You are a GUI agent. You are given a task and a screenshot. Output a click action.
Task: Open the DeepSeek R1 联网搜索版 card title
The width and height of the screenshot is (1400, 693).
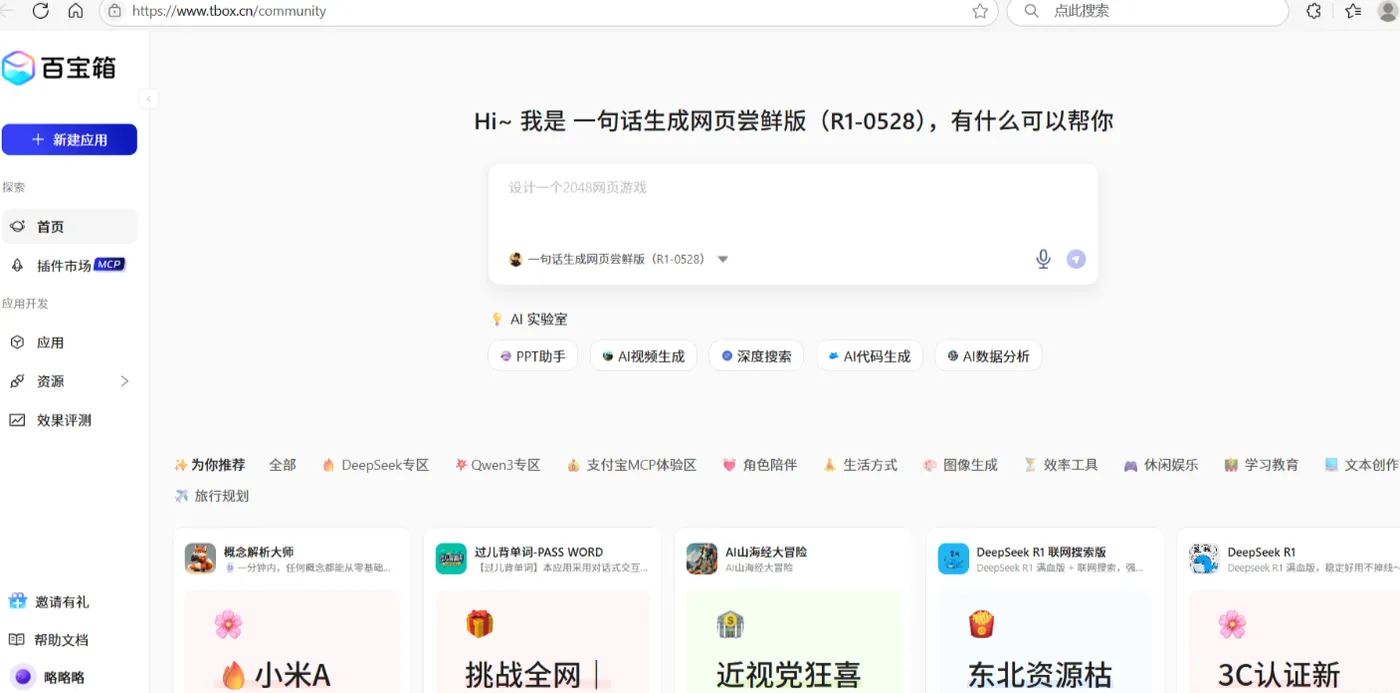tap(1041, 552)
